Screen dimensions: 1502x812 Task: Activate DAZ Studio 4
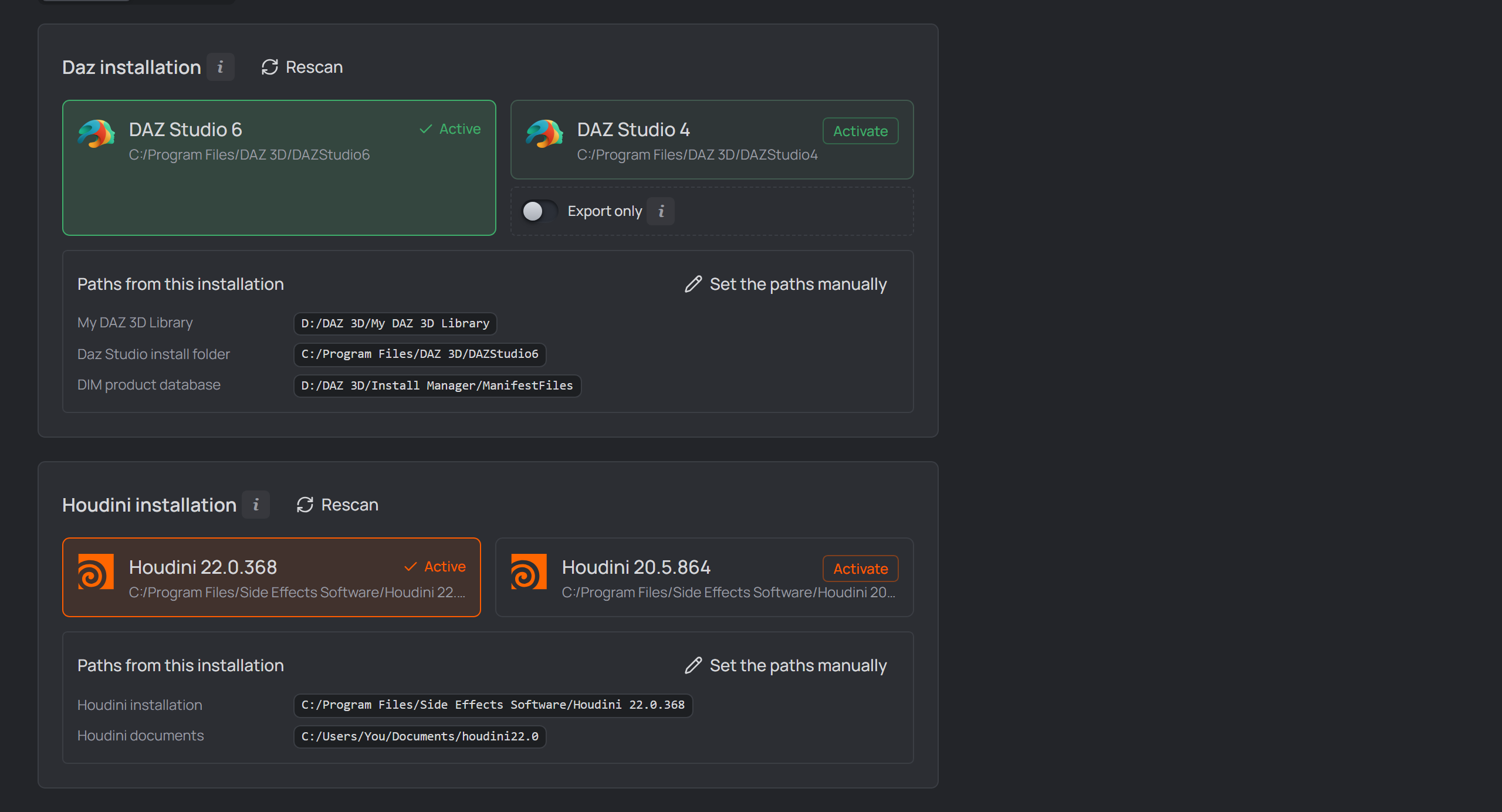[861, 131]
